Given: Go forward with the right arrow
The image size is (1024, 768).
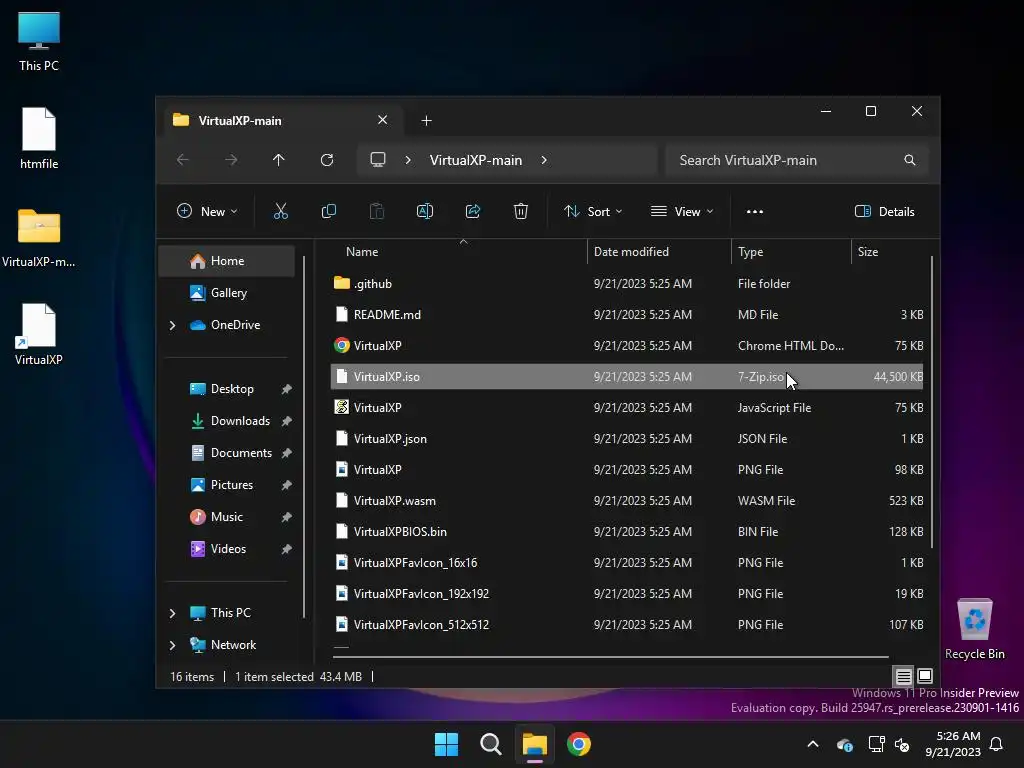Looking at the screenshot, I should (231, 160).
